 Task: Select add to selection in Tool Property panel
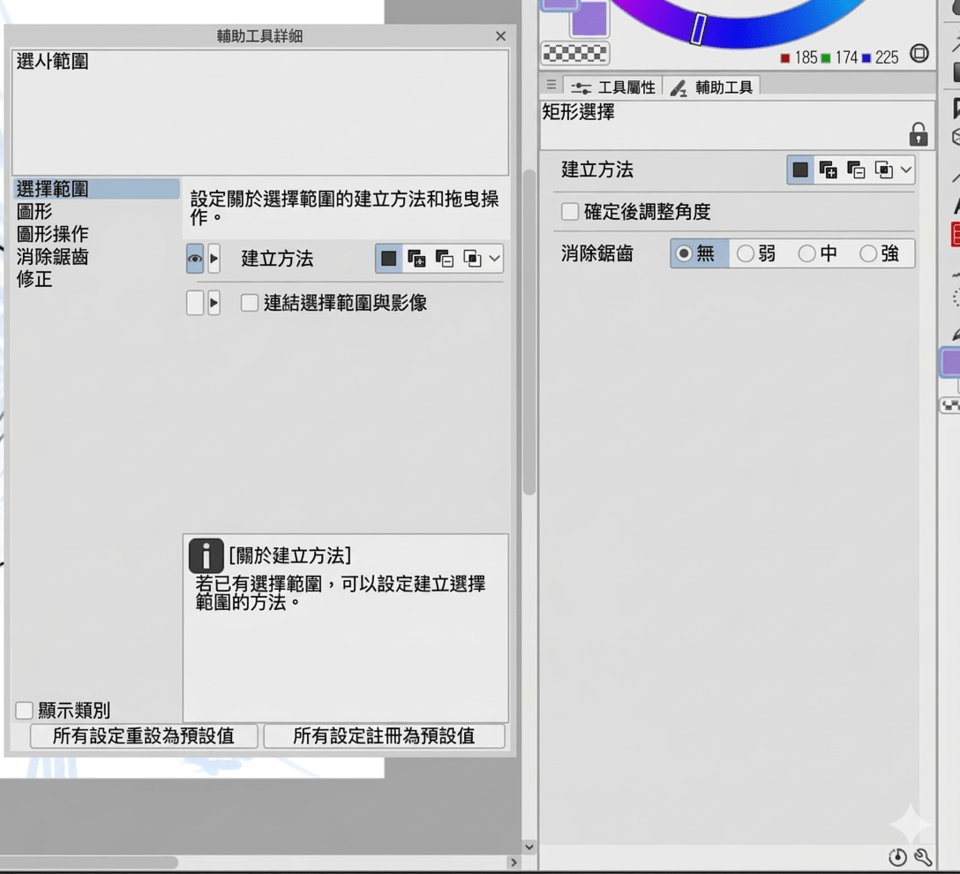point(828,170)
